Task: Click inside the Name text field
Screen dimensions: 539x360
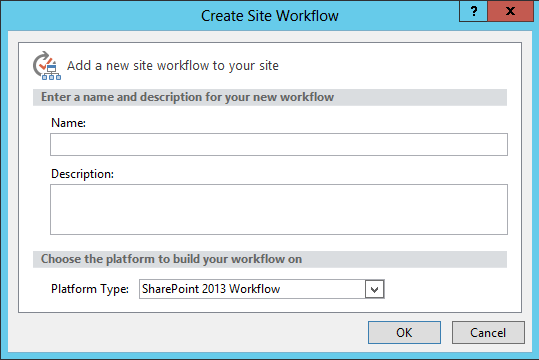Action: coord(279,144)
